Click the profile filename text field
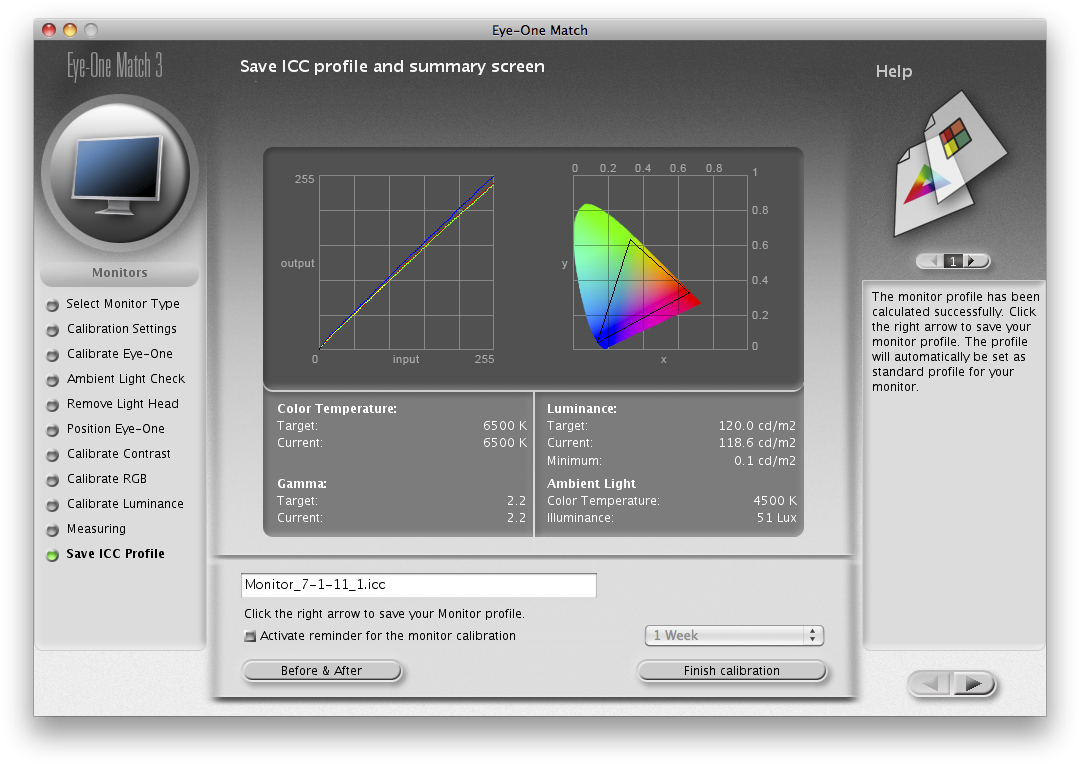This screenshot has height=764, width=1079. [x=418, y=585]
